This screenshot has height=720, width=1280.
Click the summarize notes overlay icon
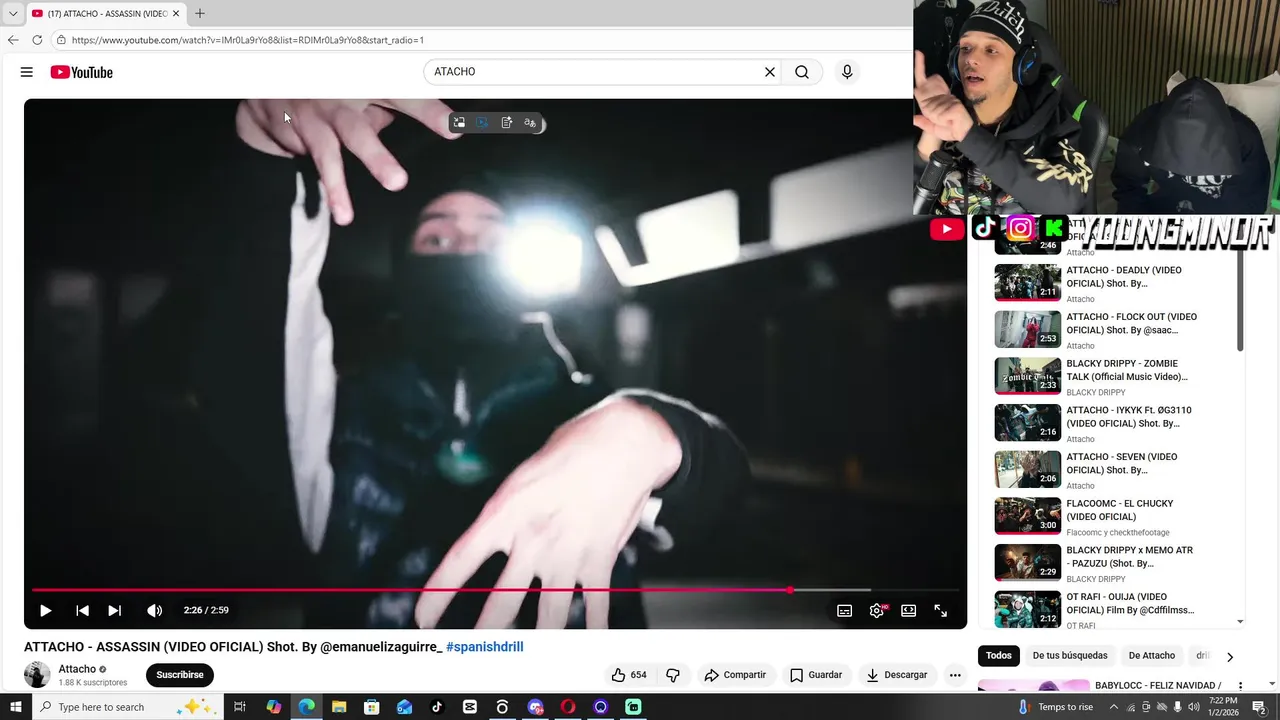click(x=506, y=122)
